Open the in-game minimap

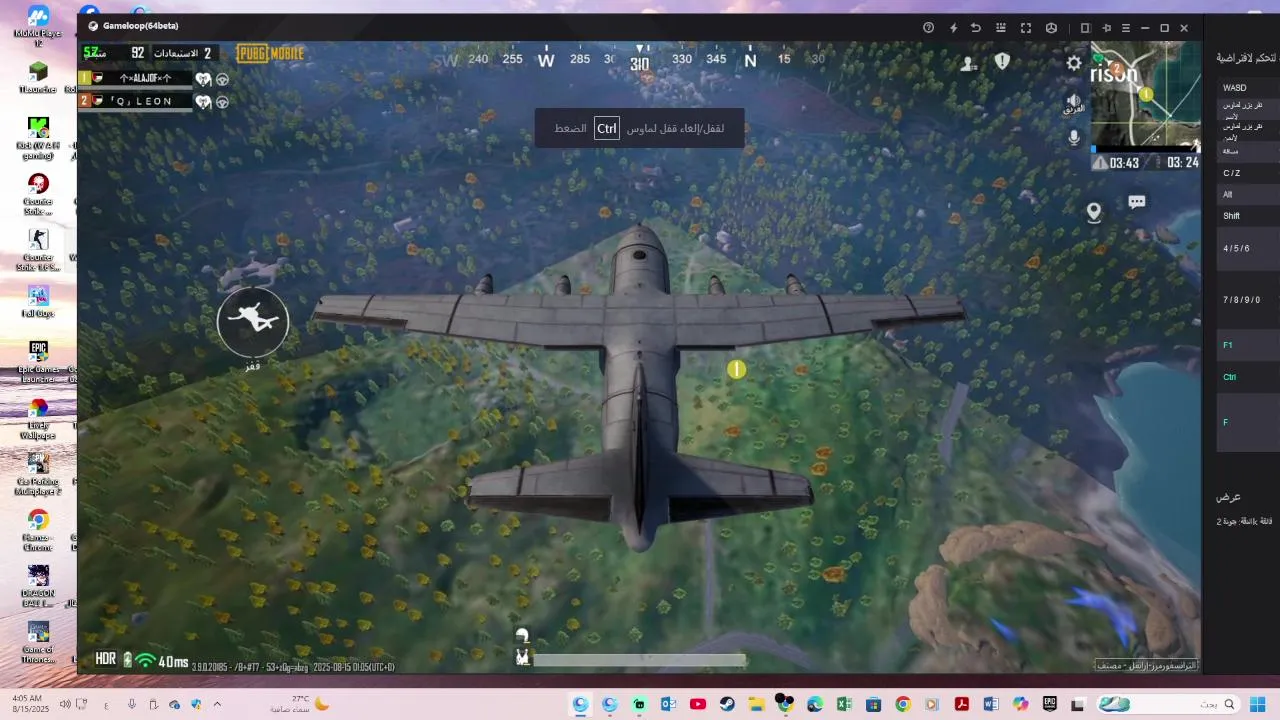tap(1145, 95)
